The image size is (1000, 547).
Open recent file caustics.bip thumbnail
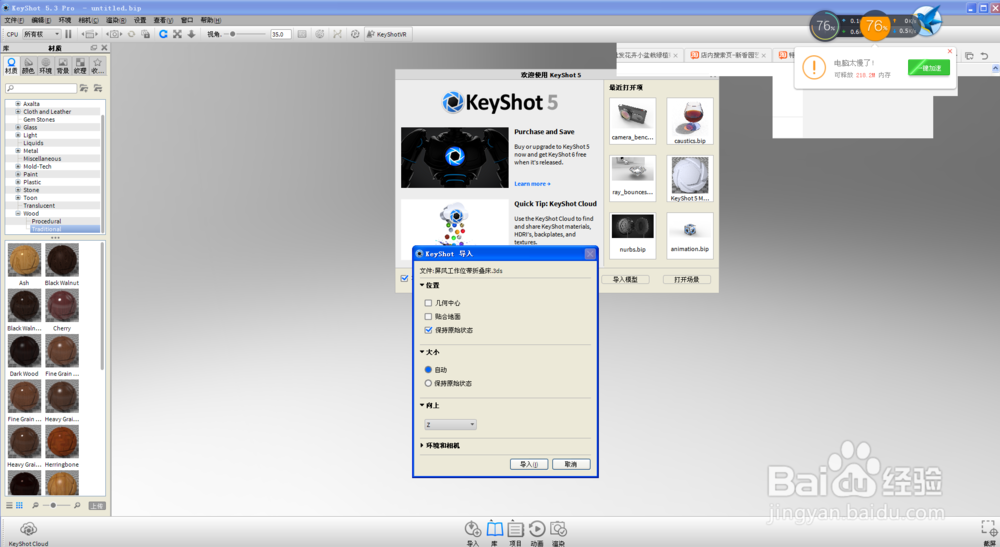tap(690, 121)
